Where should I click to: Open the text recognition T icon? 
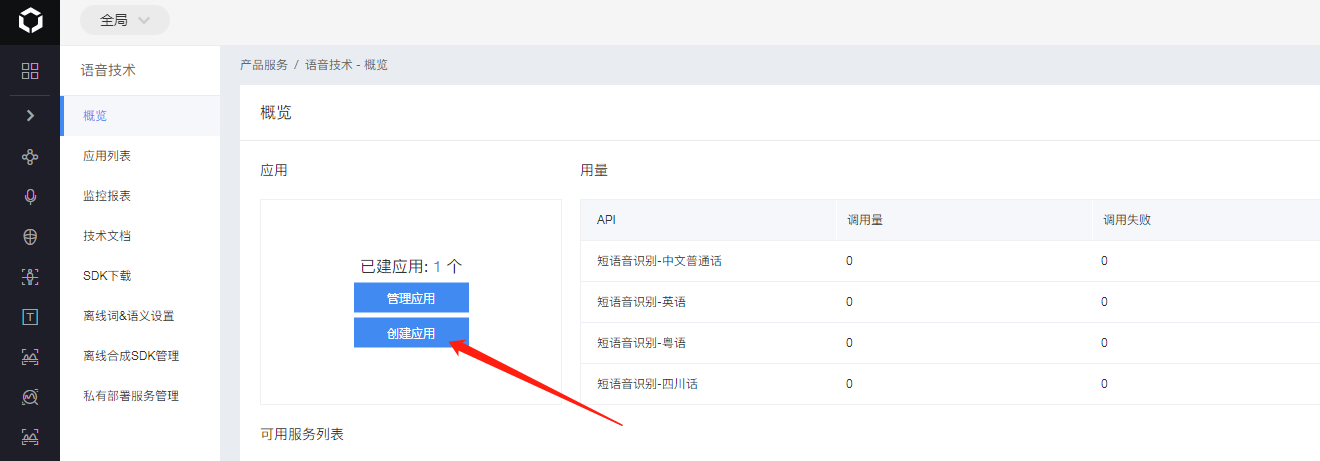pyautogui.click(x=30, y=317)
